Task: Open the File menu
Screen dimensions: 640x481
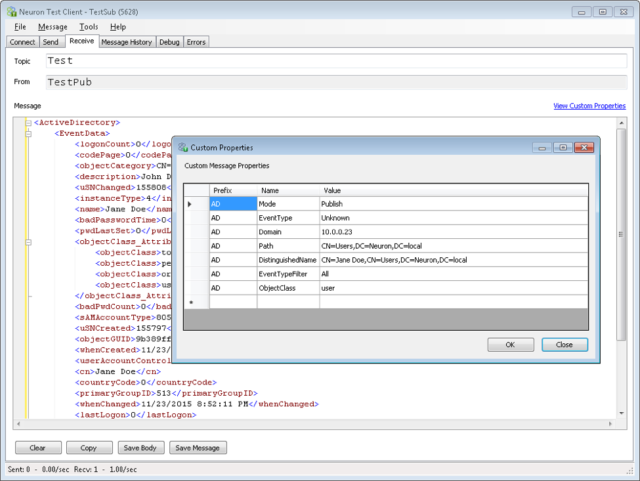Action: point(20,27)
